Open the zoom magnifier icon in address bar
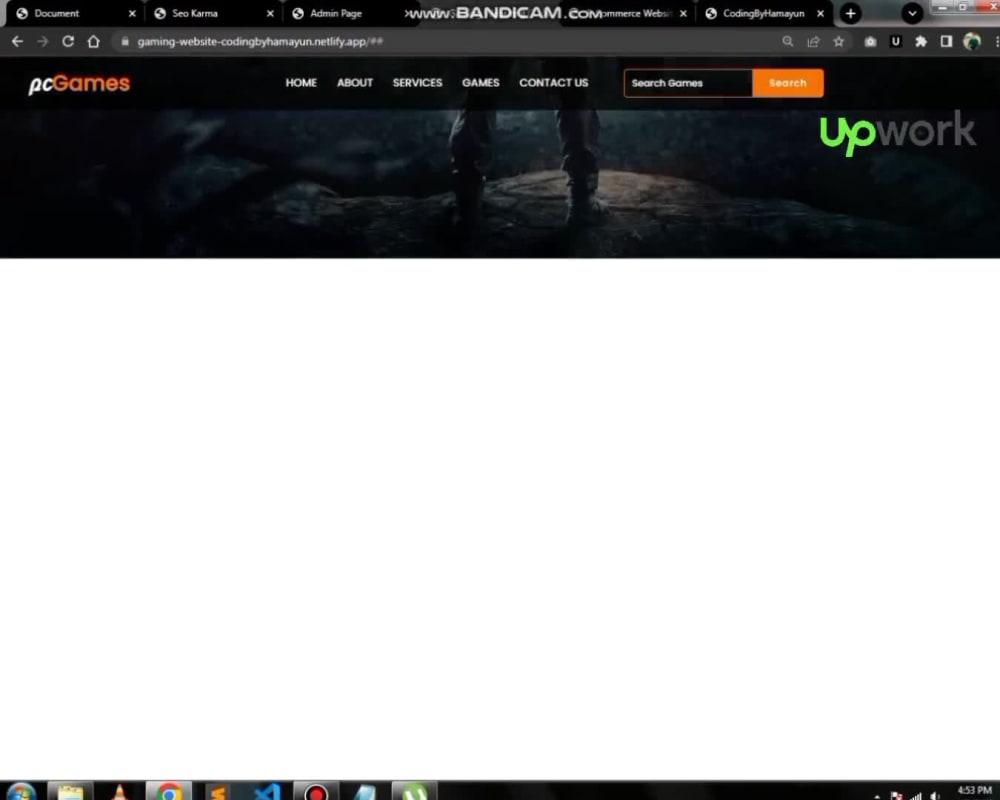This screenshot has width=1000, height=800. pyautogui.click(x=788, y=41)
